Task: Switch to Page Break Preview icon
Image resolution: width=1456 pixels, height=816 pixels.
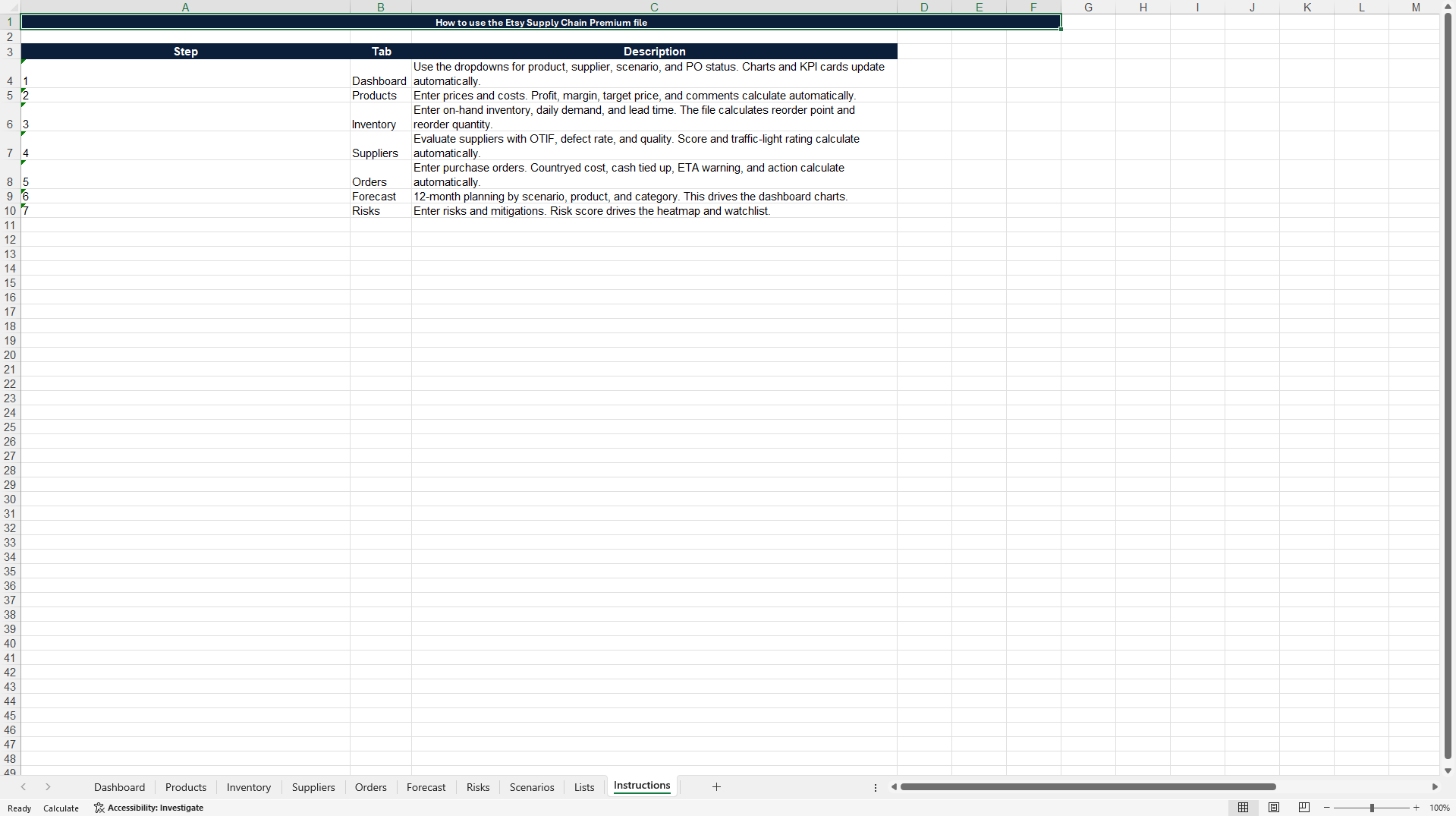Action: coord(1304,808)
